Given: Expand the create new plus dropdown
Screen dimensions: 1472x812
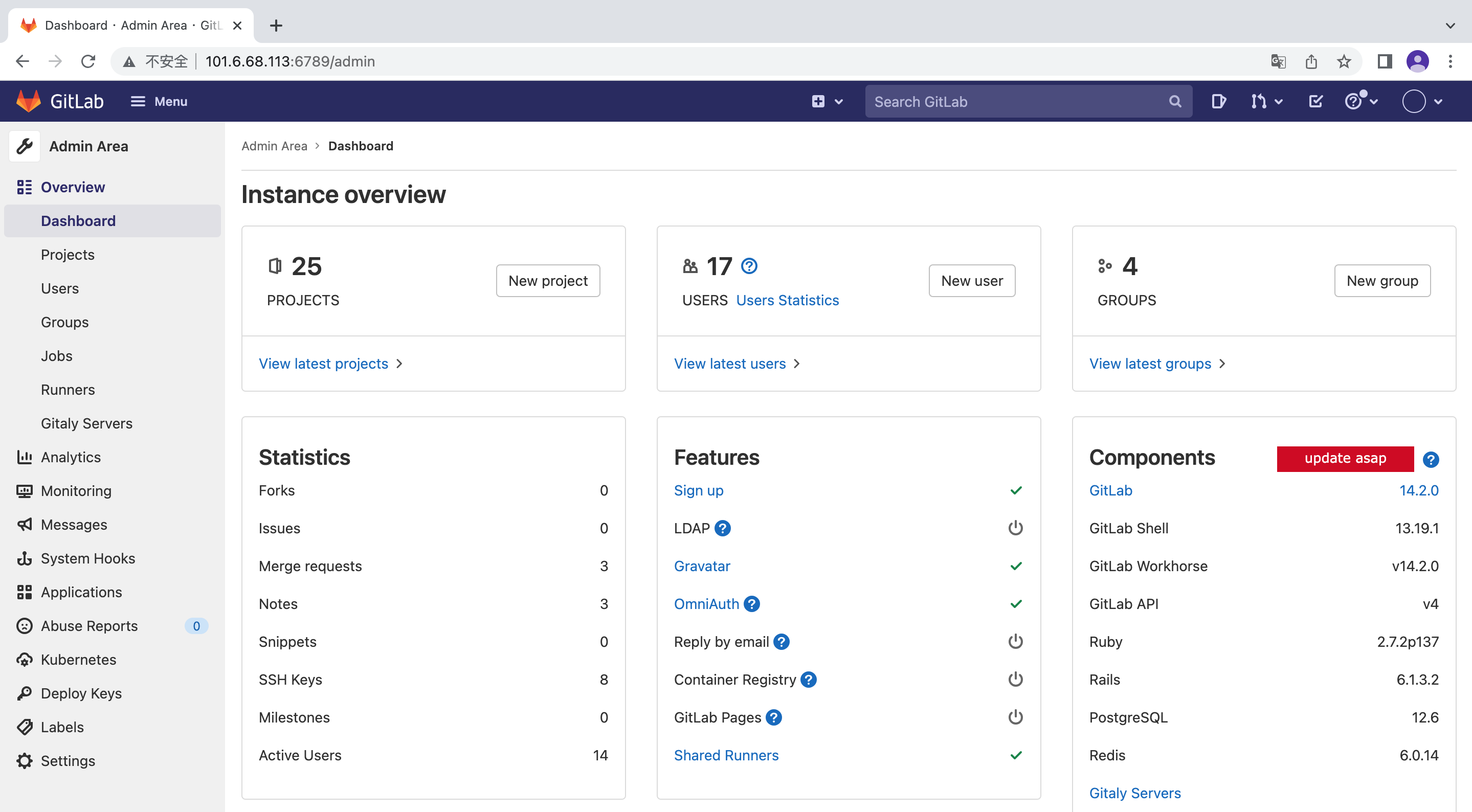Looking at the screenshot, I should 827,101.
